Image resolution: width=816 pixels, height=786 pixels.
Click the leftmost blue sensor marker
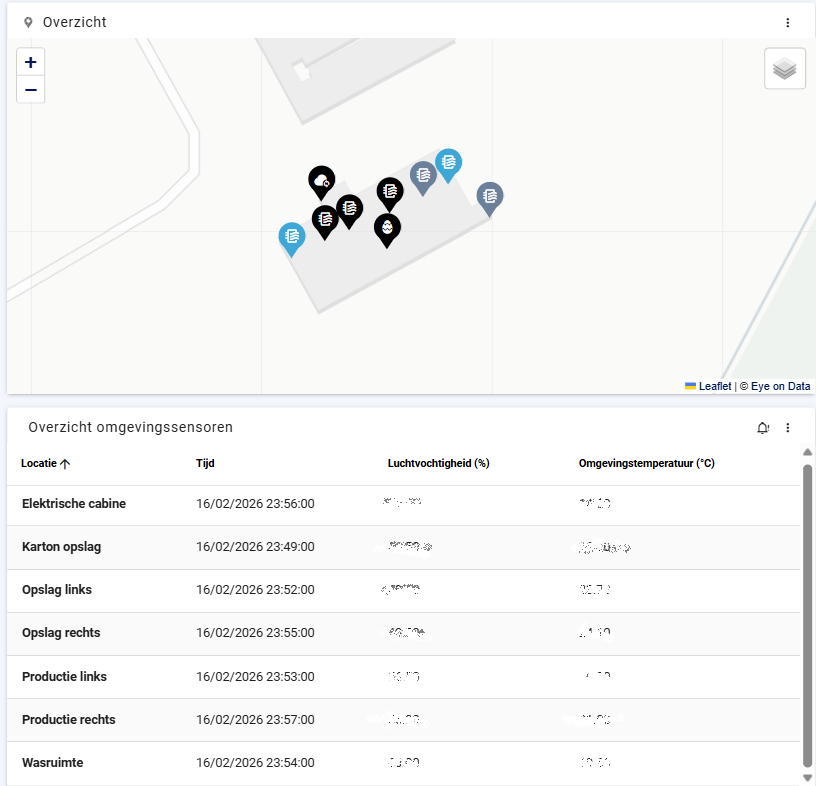pos(292,239)
